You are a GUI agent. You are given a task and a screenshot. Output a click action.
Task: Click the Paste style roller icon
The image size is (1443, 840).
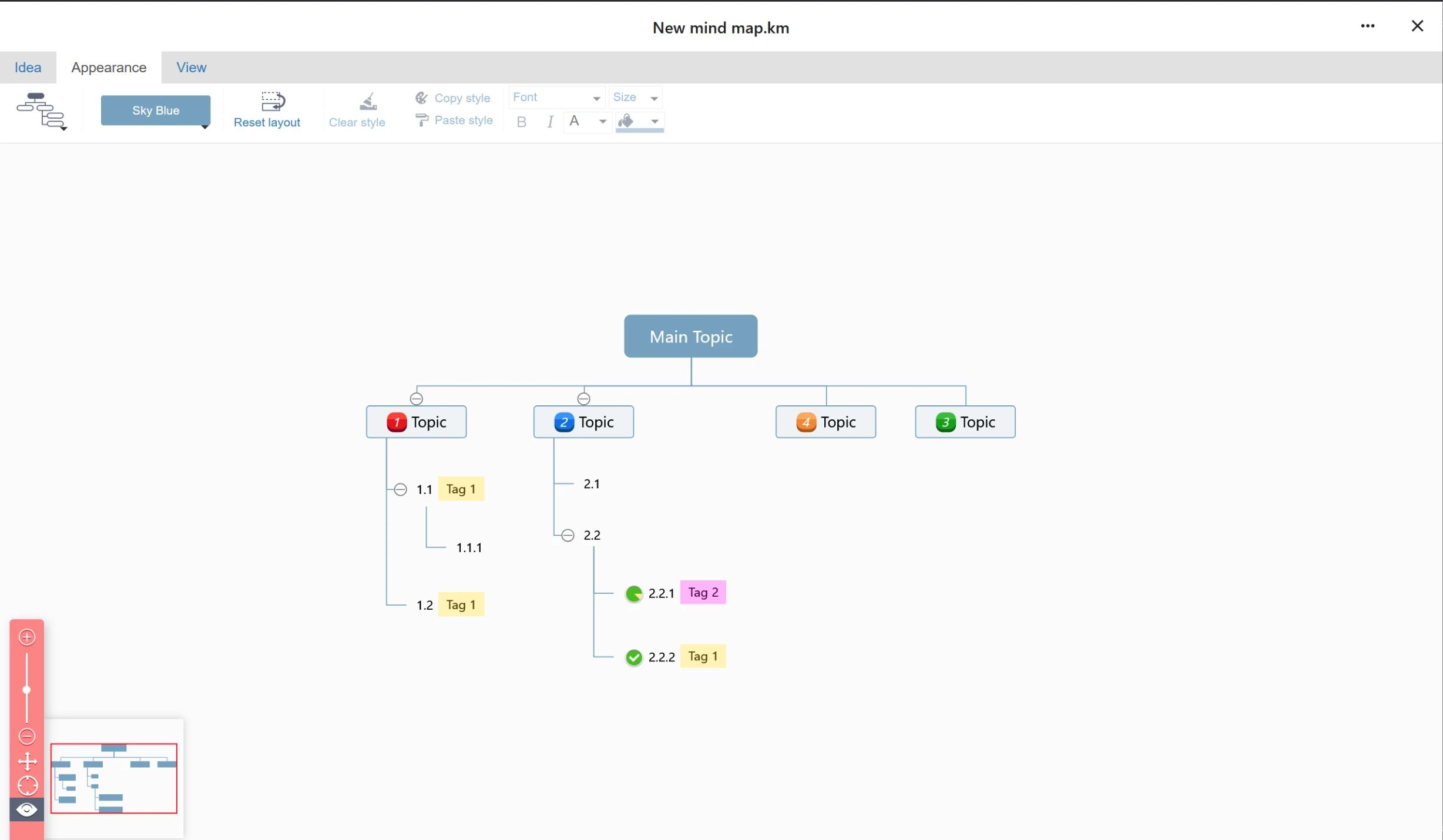point(421,120)
